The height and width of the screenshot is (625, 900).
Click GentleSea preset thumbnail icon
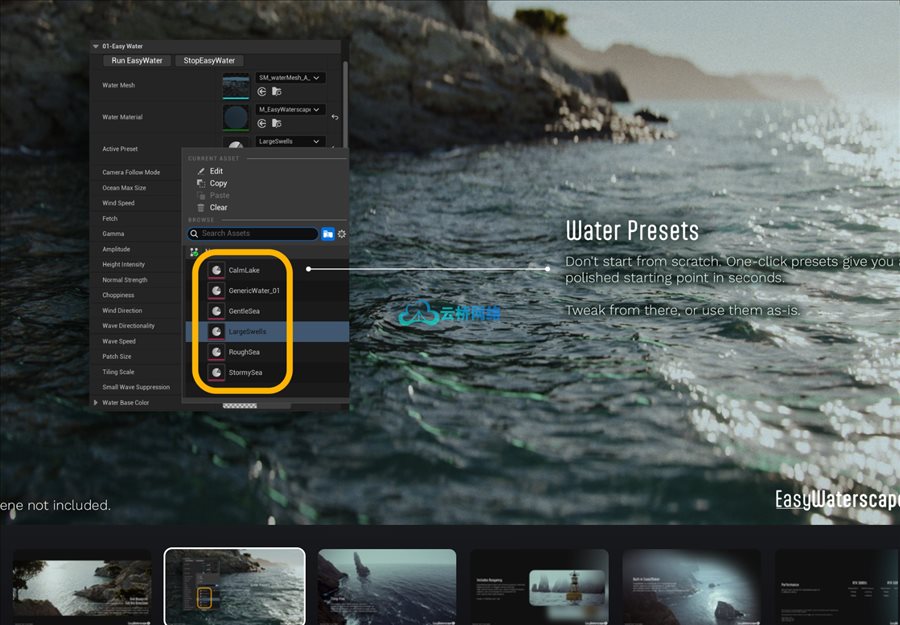pyautogui.click(x=216, y=311)
